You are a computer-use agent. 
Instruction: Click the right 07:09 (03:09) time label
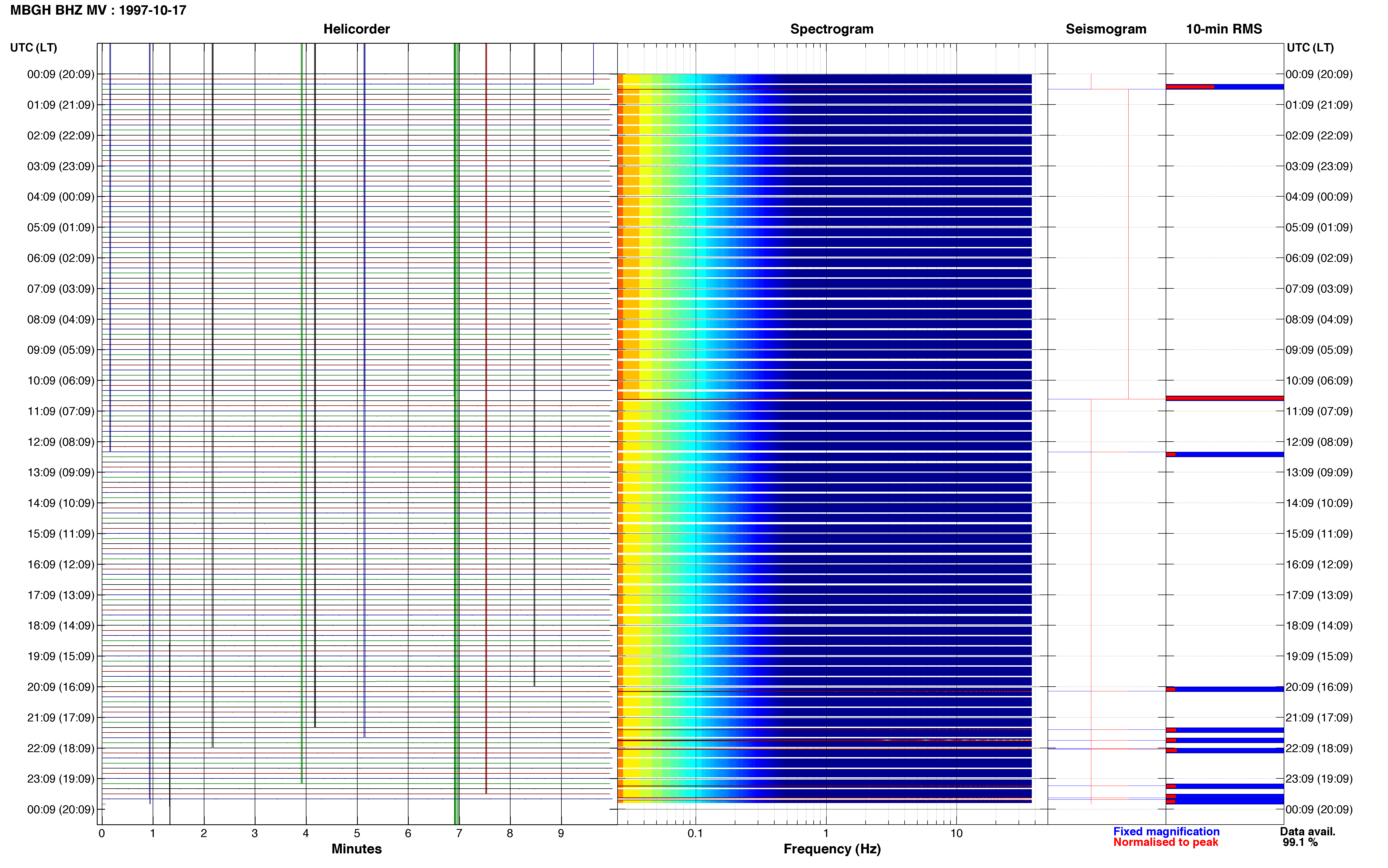click(1319, 289)
